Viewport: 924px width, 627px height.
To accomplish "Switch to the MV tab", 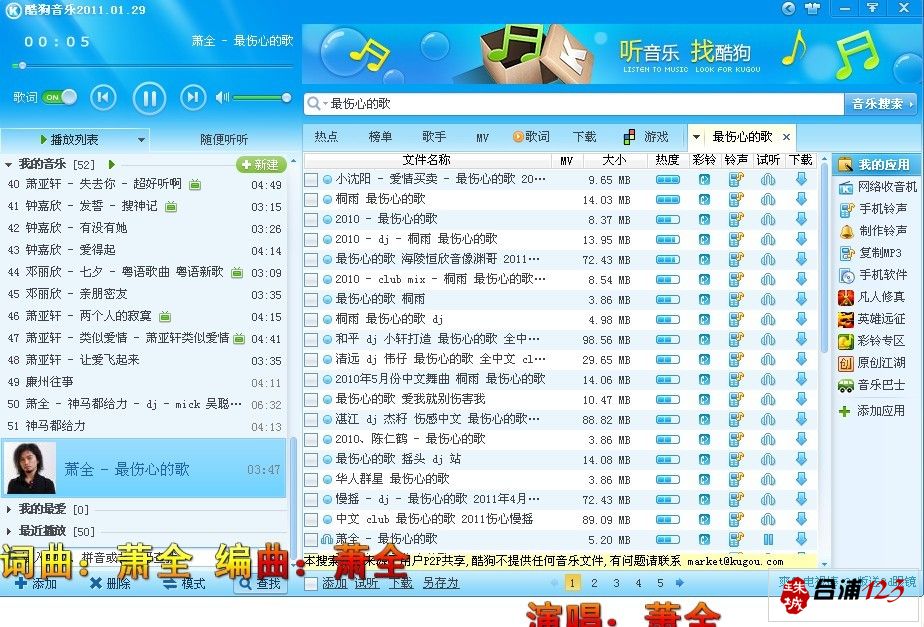I will click(482, 137).
